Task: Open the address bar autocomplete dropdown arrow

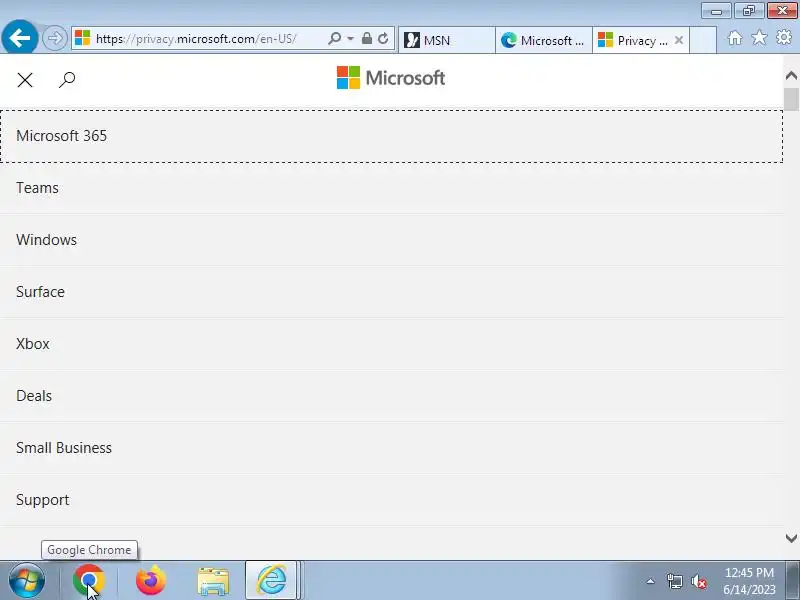Action: point(351,39)
